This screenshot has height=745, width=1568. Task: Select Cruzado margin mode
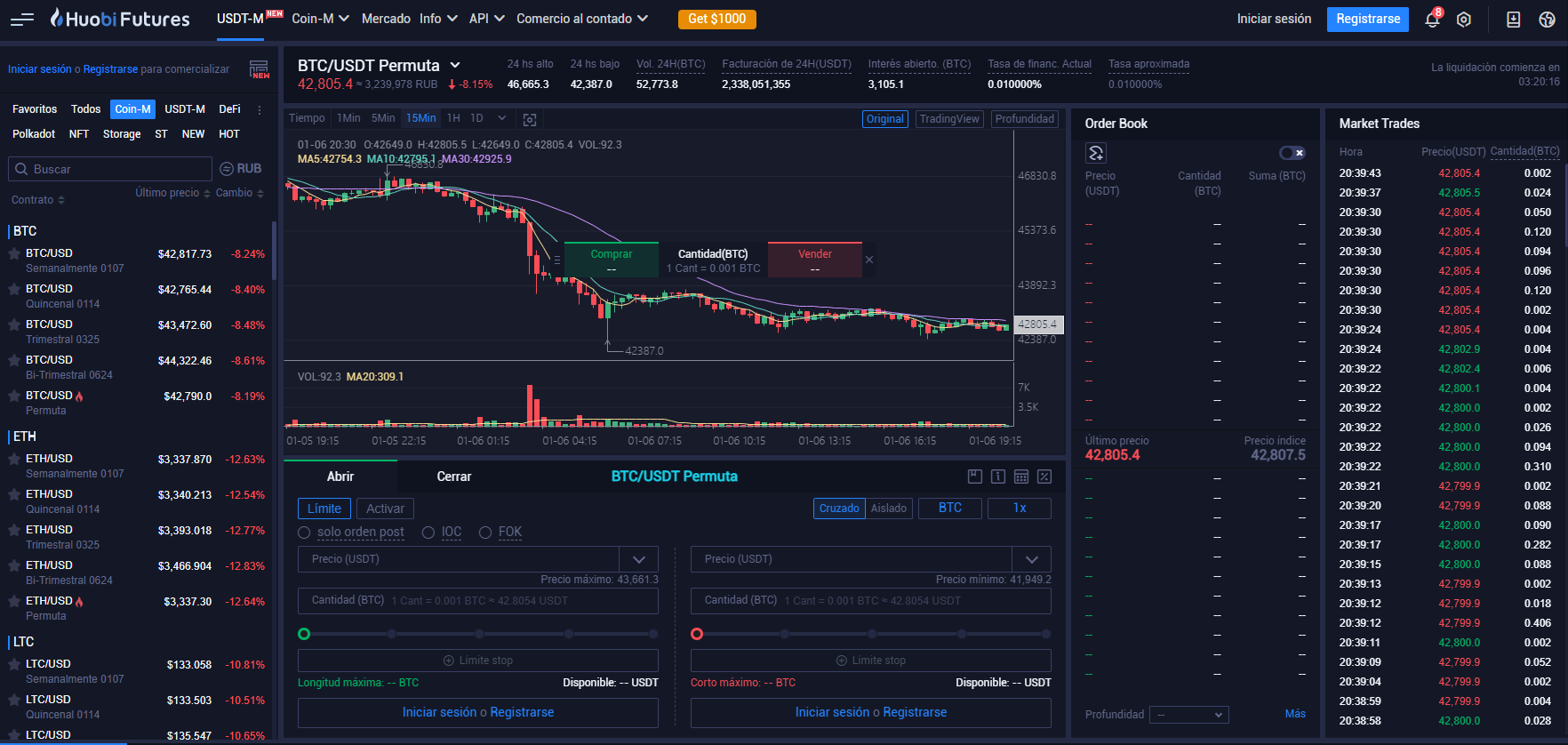[x=839, y=509]
